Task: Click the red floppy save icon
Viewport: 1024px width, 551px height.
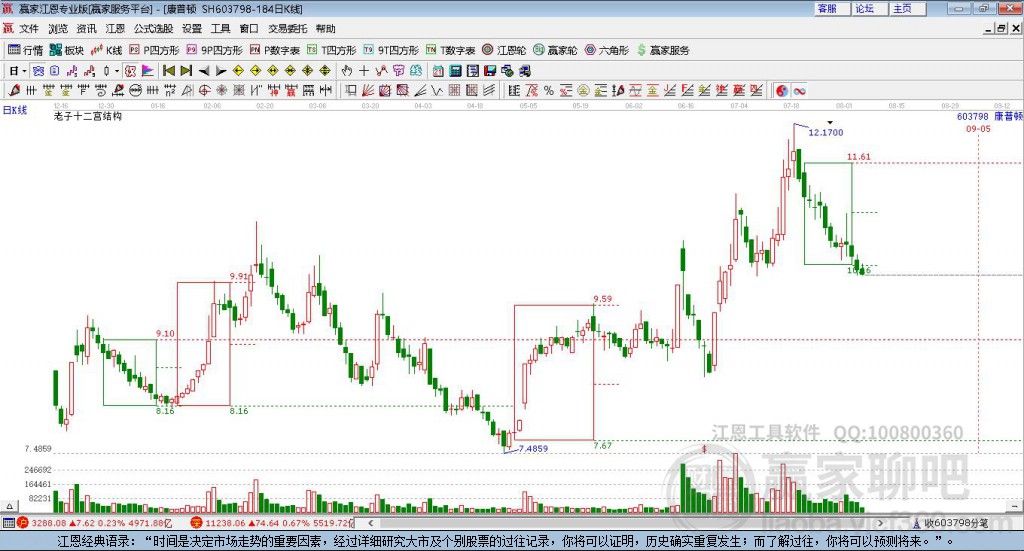Action: pyautogui.click(x=490, y=71)
